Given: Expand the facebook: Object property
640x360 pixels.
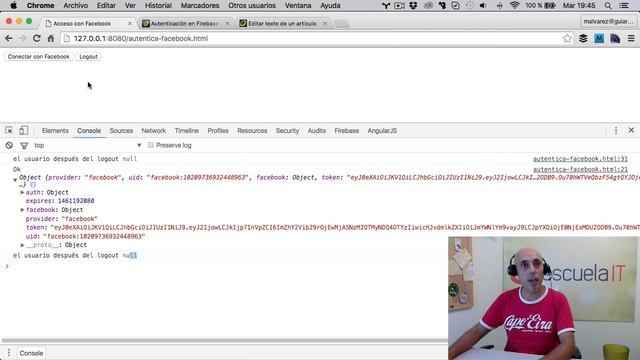Looking at the screenshot, I should click(22, 210).
